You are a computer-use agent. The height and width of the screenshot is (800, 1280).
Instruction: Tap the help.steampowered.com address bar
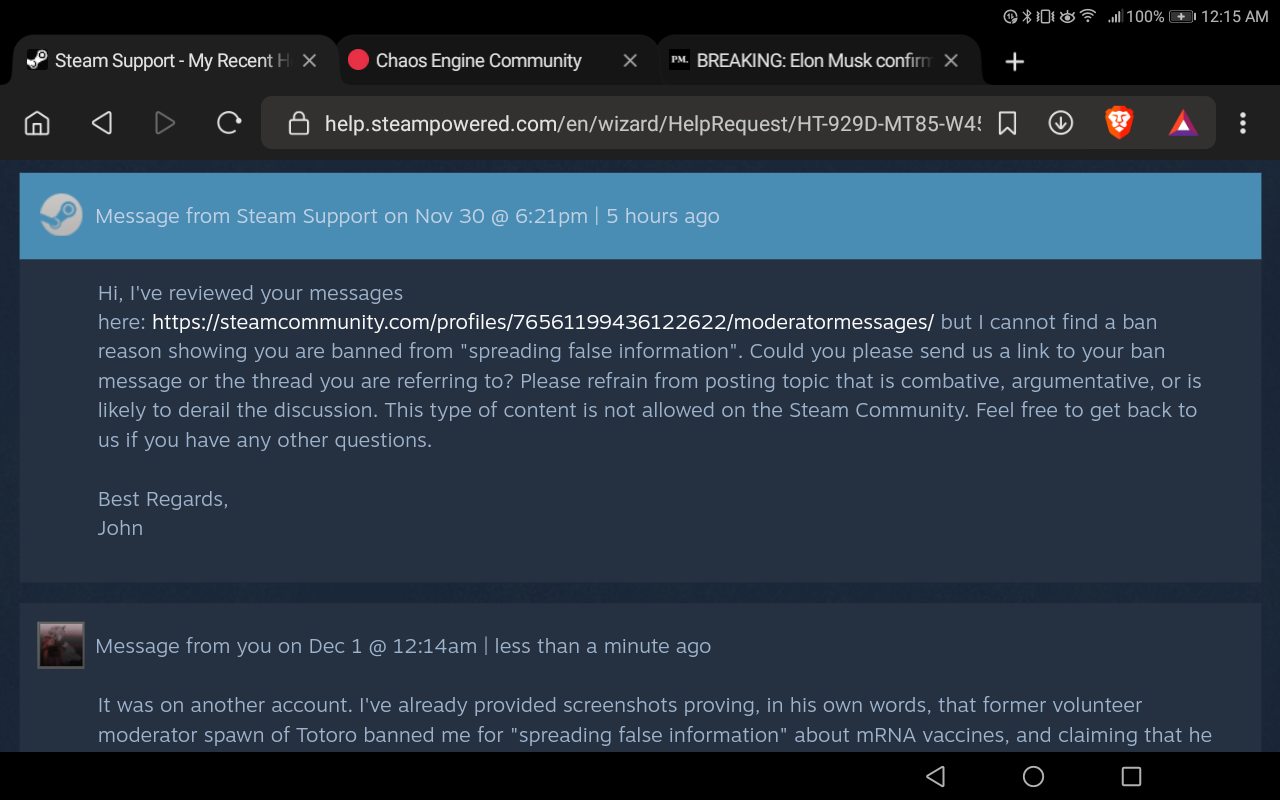(x=652, y=123)
